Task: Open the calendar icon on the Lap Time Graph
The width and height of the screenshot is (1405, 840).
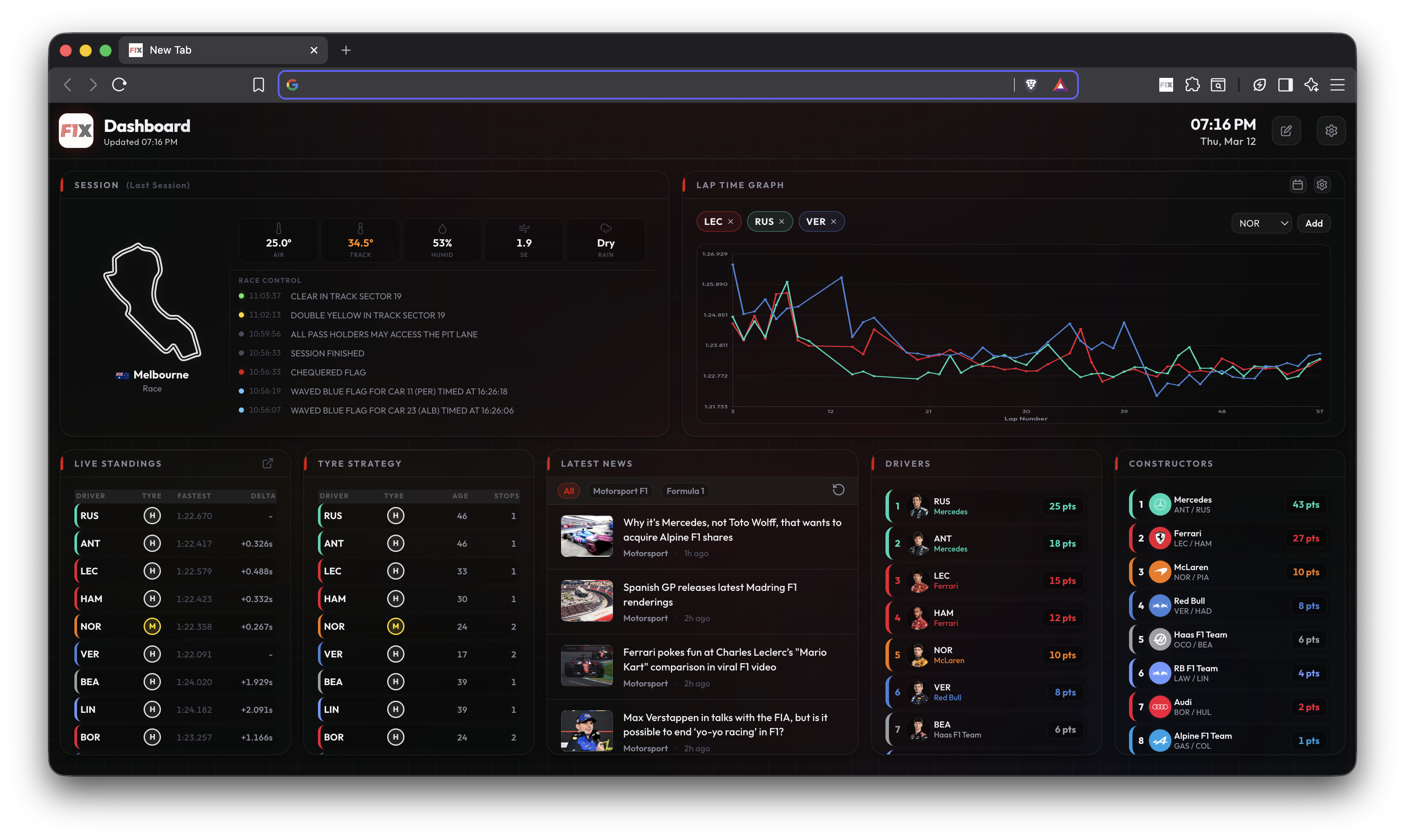Action: point(1298,185)
